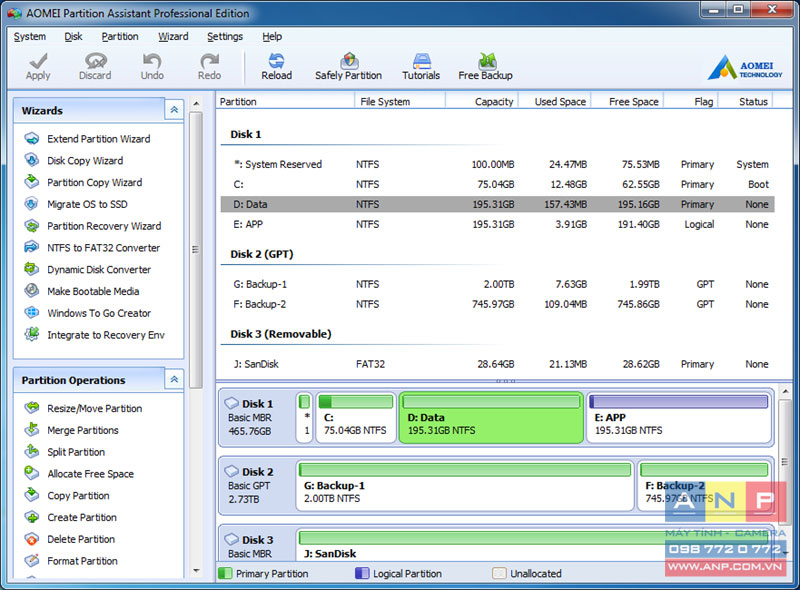The image size is (800, 590).
Task: Sort by the Used Space column header
Action: (x=555, y=102)
